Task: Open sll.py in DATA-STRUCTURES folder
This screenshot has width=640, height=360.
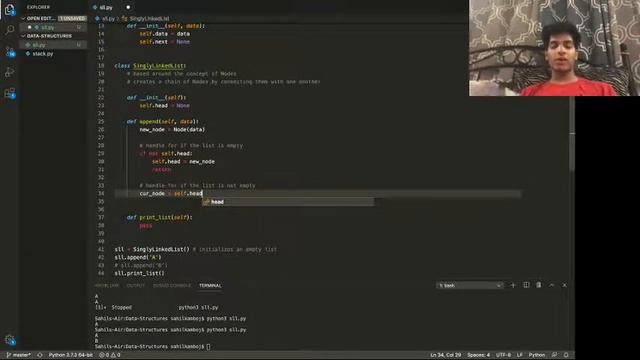Action: (x=39, y=45)
